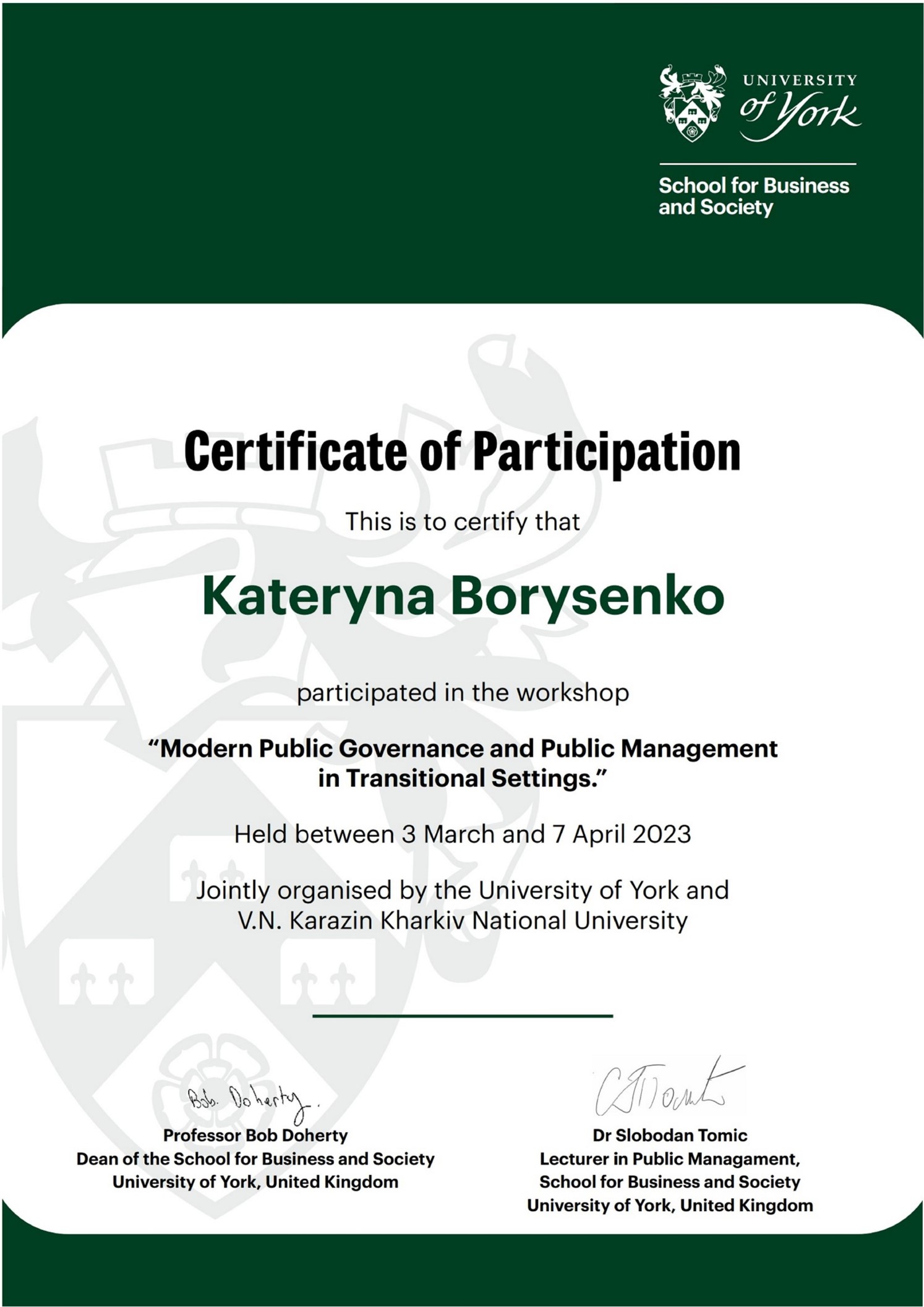Click the white line under the York logo

(x=757, y=164)
